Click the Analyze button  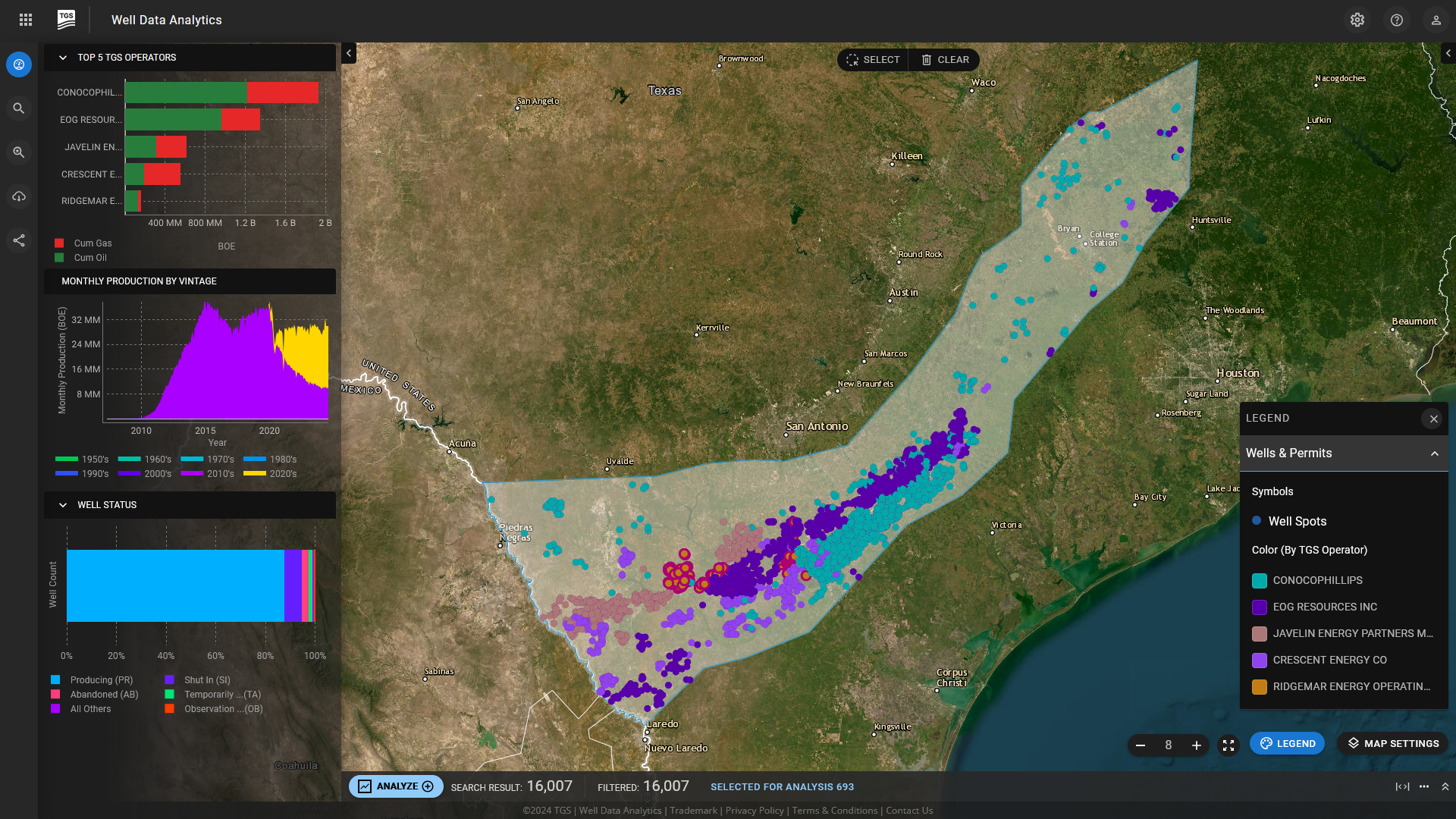point(396,786)
